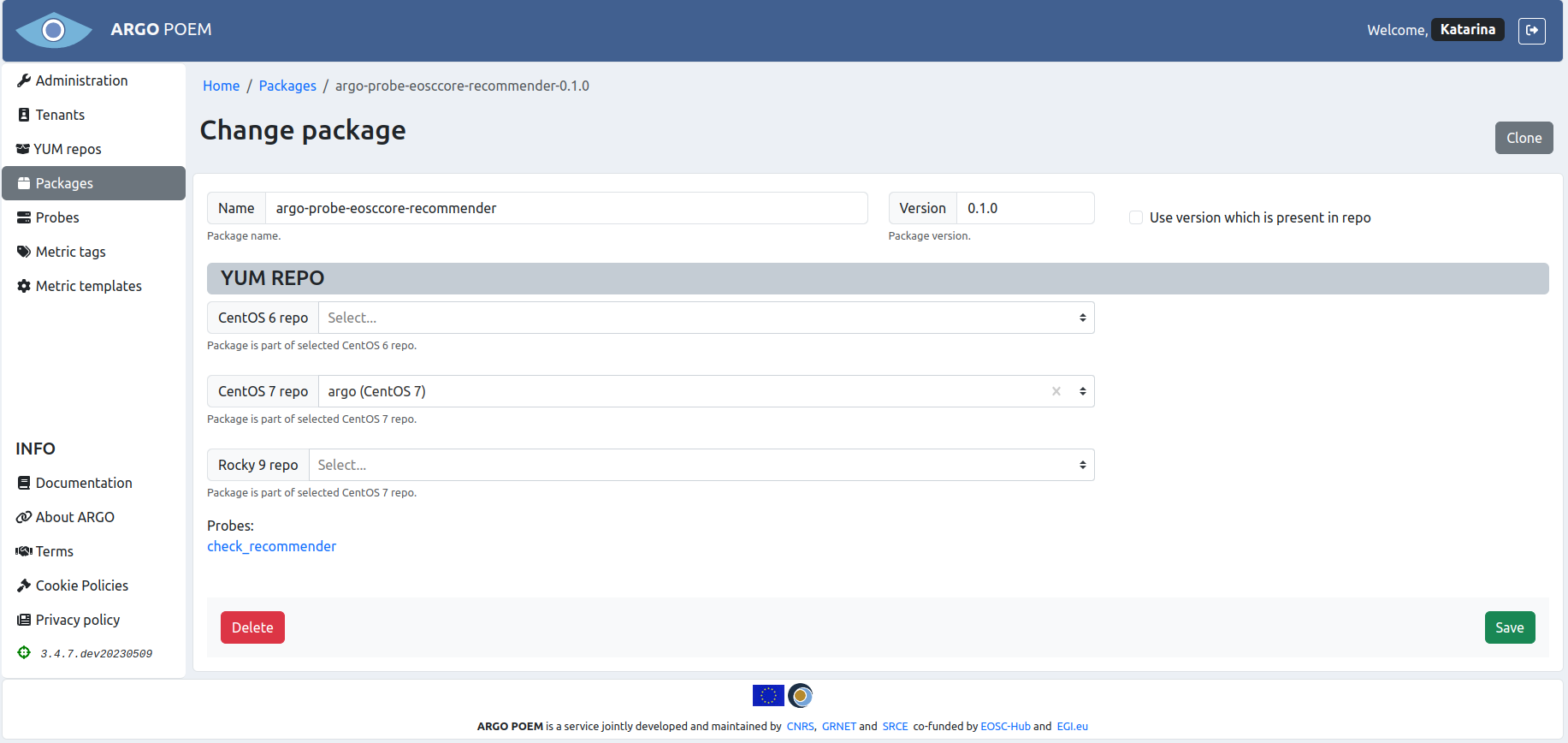Go to Tenants in the sidebar
This screenshot has width=1568, height=743.
[x=94, y=115]
